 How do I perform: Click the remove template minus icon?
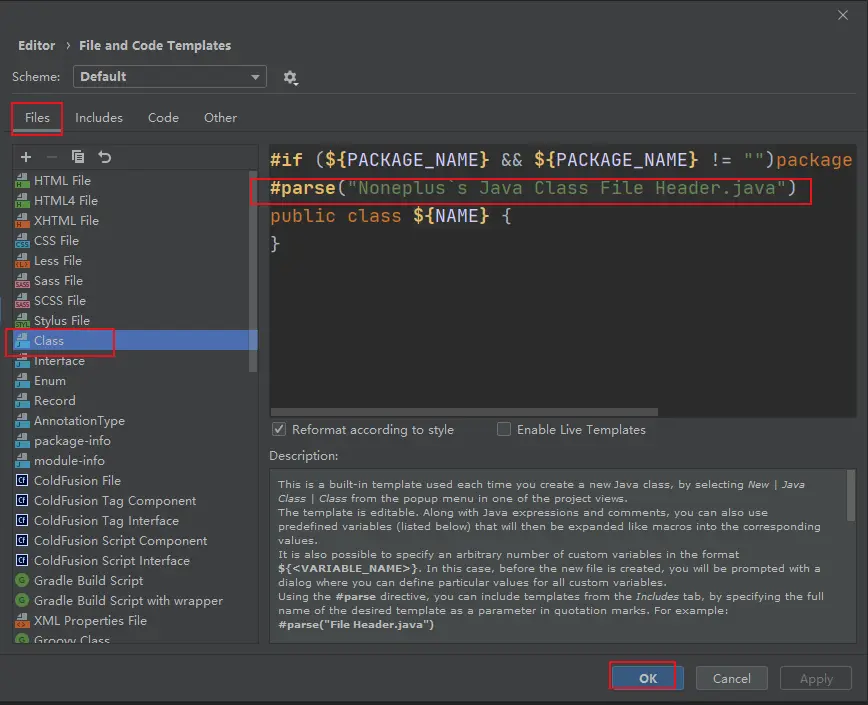click(x=52, y=157)
